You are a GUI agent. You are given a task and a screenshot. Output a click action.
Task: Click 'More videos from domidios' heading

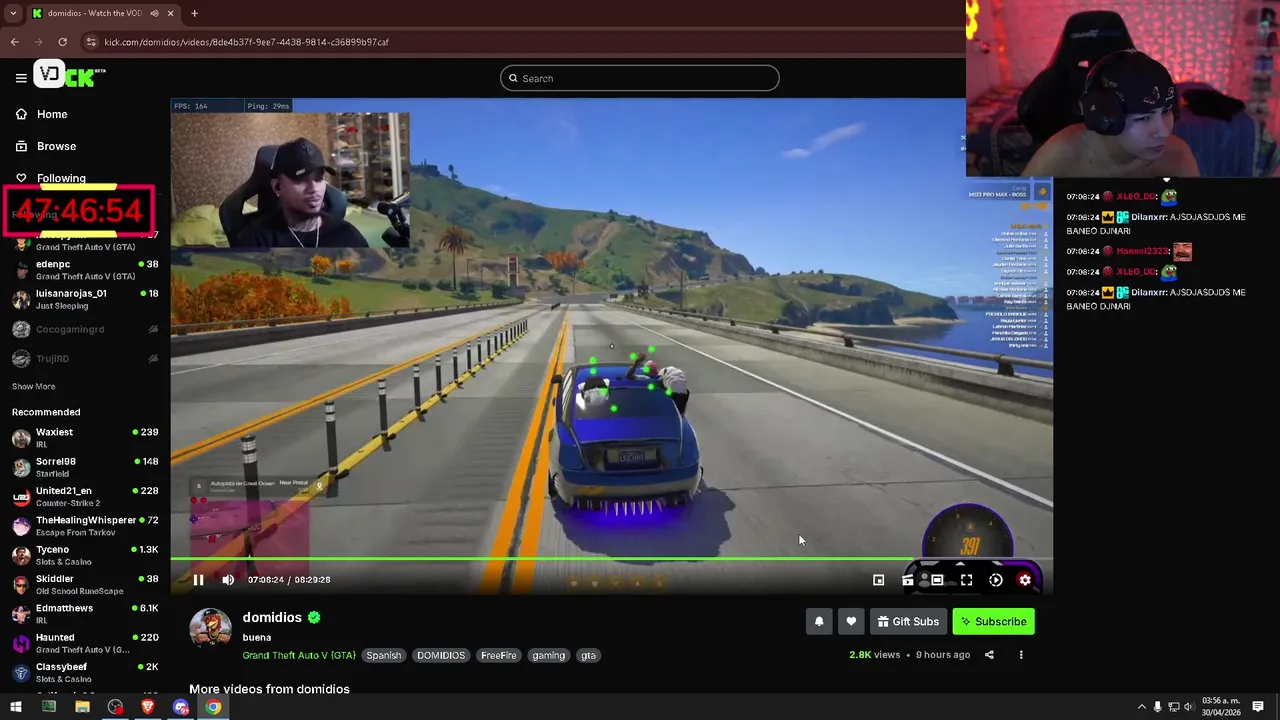coord(269,689)
